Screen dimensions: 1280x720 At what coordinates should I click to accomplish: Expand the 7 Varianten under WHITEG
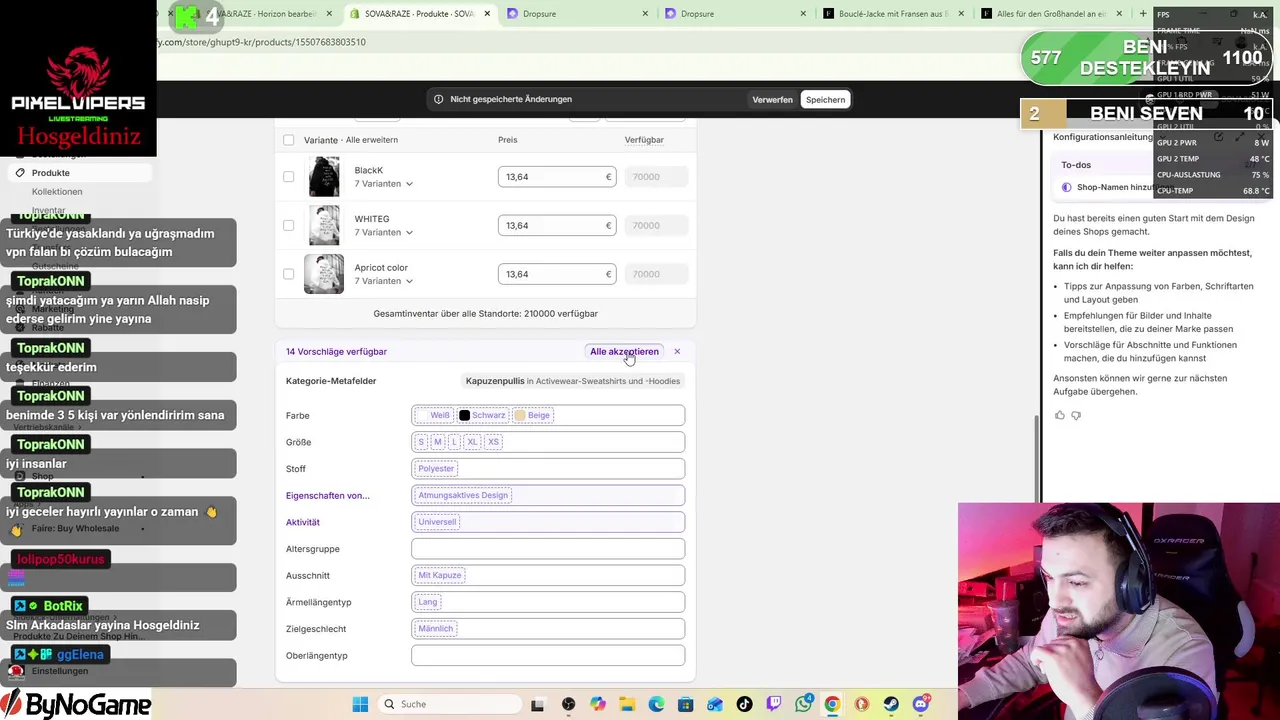tap(383, 232)
